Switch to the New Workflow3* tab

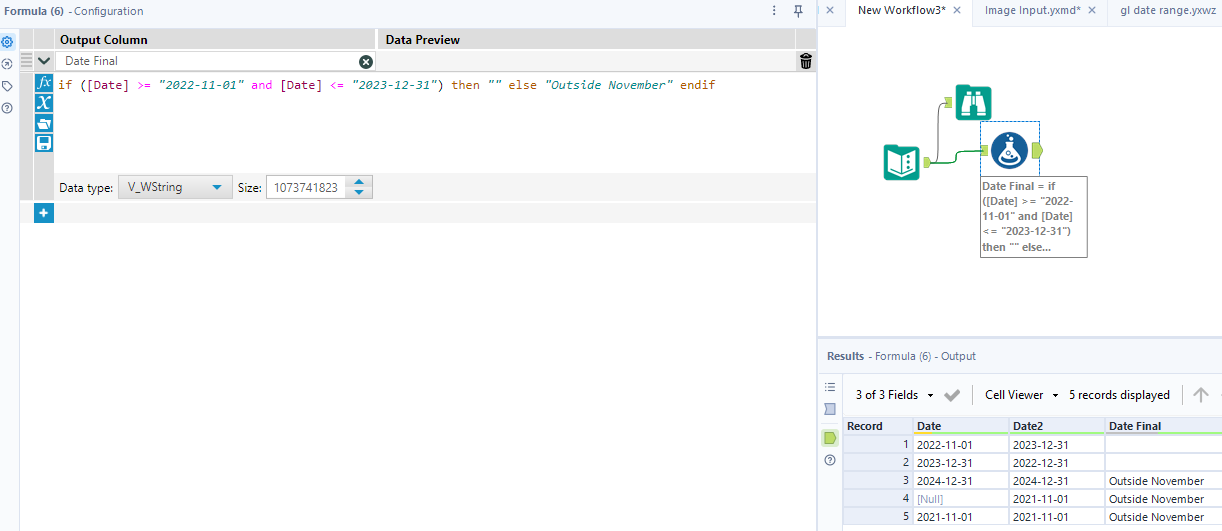901,10
